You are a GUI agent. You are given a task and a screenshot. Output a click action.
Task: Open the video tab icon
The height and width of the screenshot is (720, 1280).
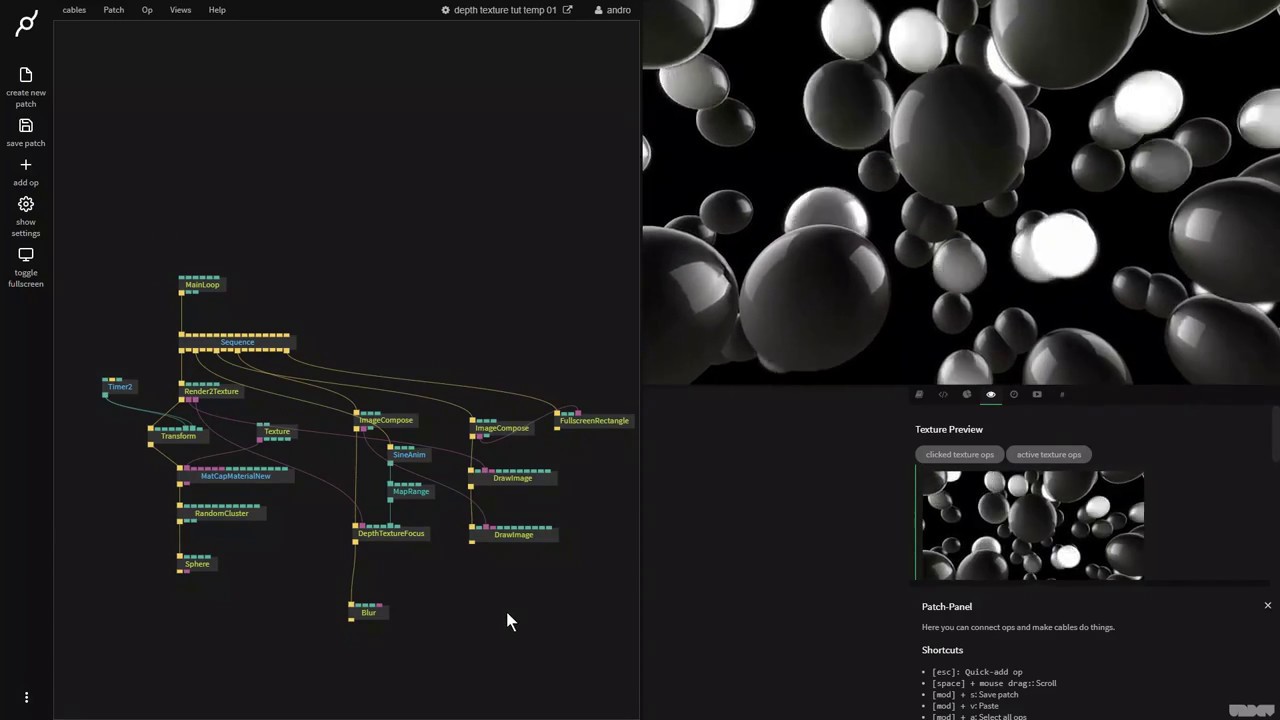1037,394
